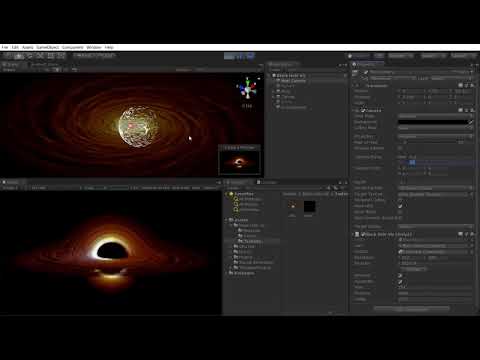Click the Camera Preview thumbnail in Scene view
The width and height of the screenshot is (480, 360).
point(239,162)
